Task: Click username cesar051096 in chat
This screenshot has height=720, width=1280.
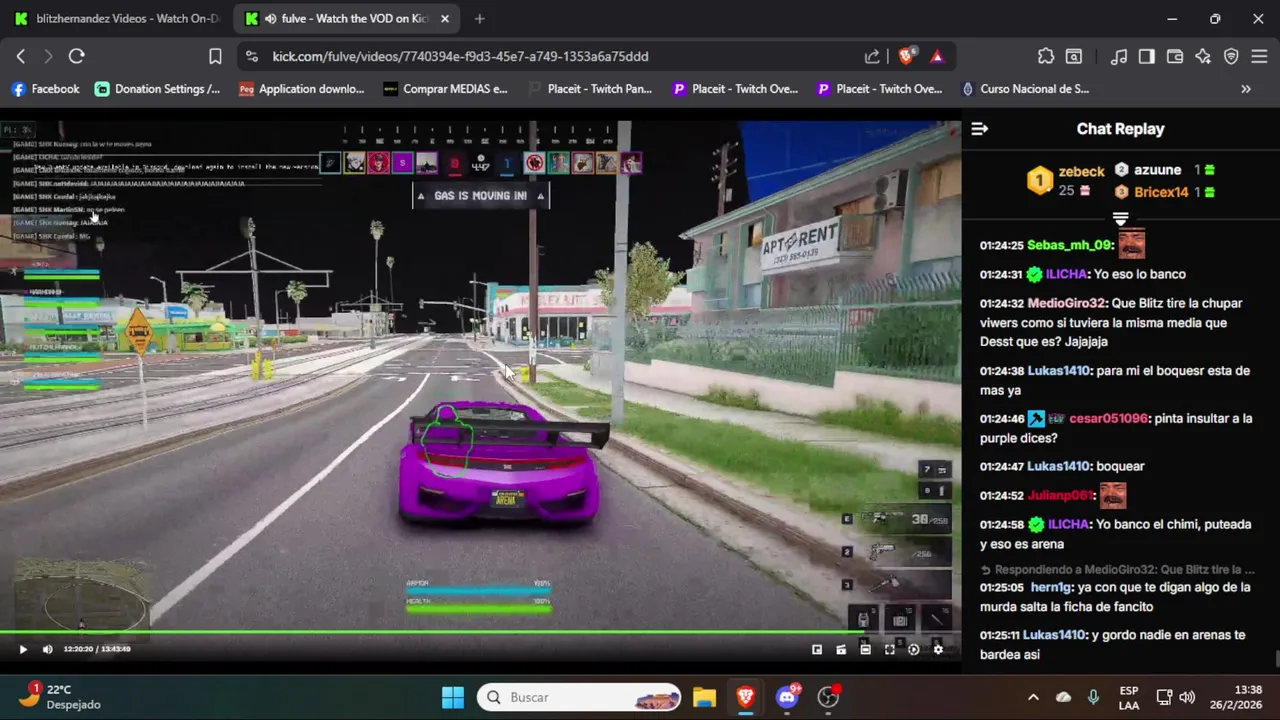Action: tap(1108, 419)
